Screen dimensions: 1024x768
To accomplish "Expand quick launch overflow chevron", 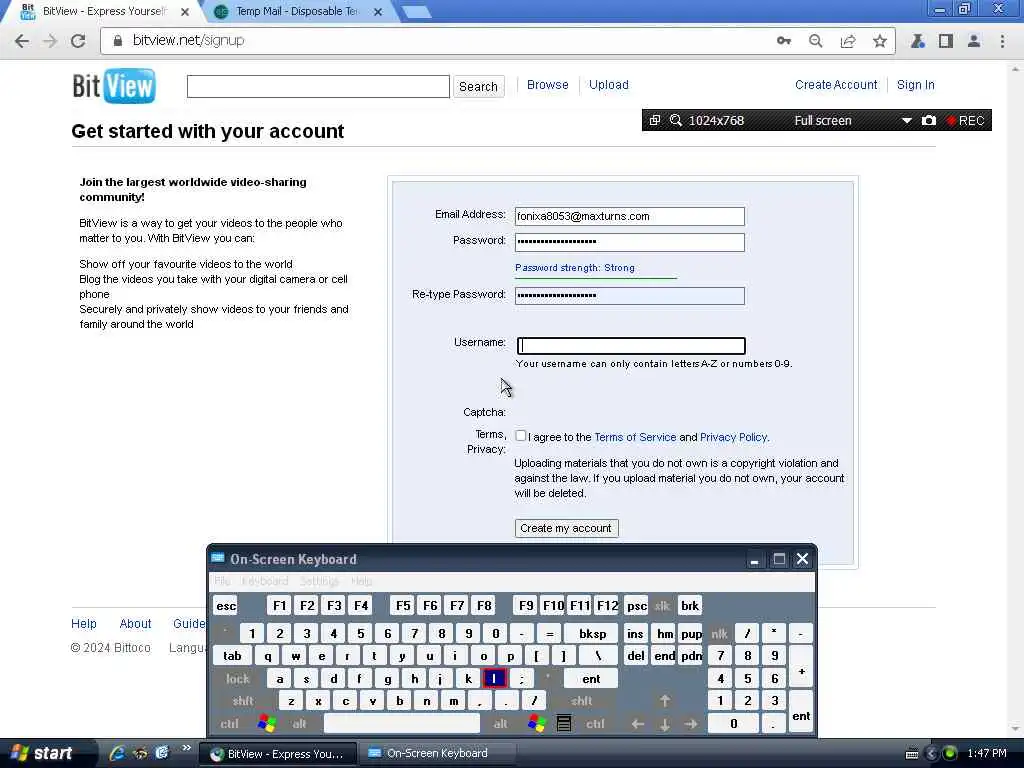I will [186, 748].
